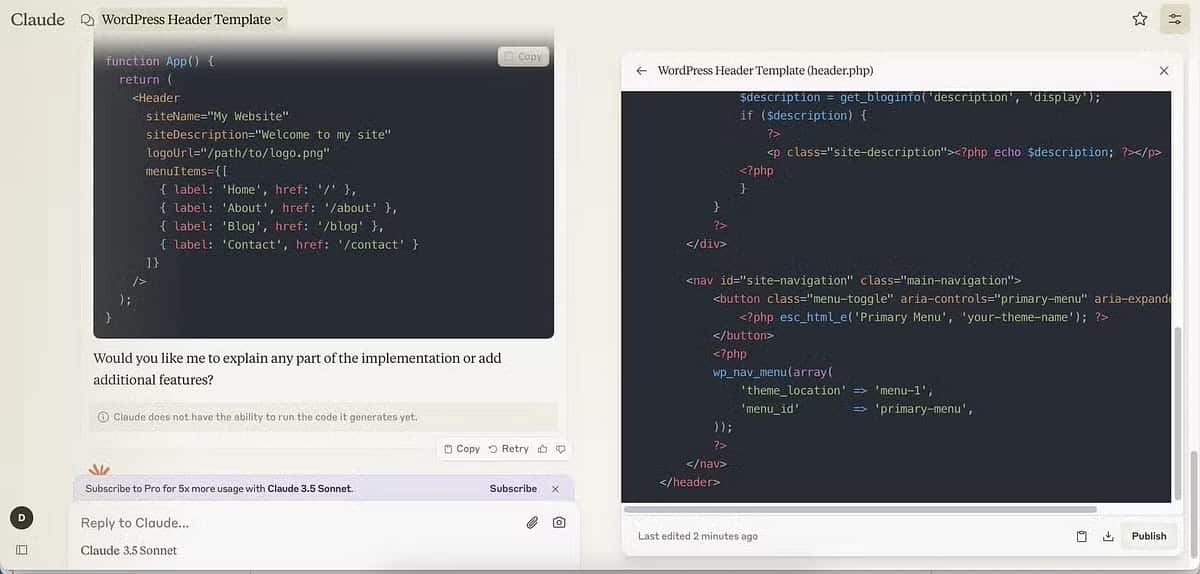Viewport: 1200px width, 574px height.
Task: Click the 'Would you like me to explain' paragraph
Action: tap(297, 369)
